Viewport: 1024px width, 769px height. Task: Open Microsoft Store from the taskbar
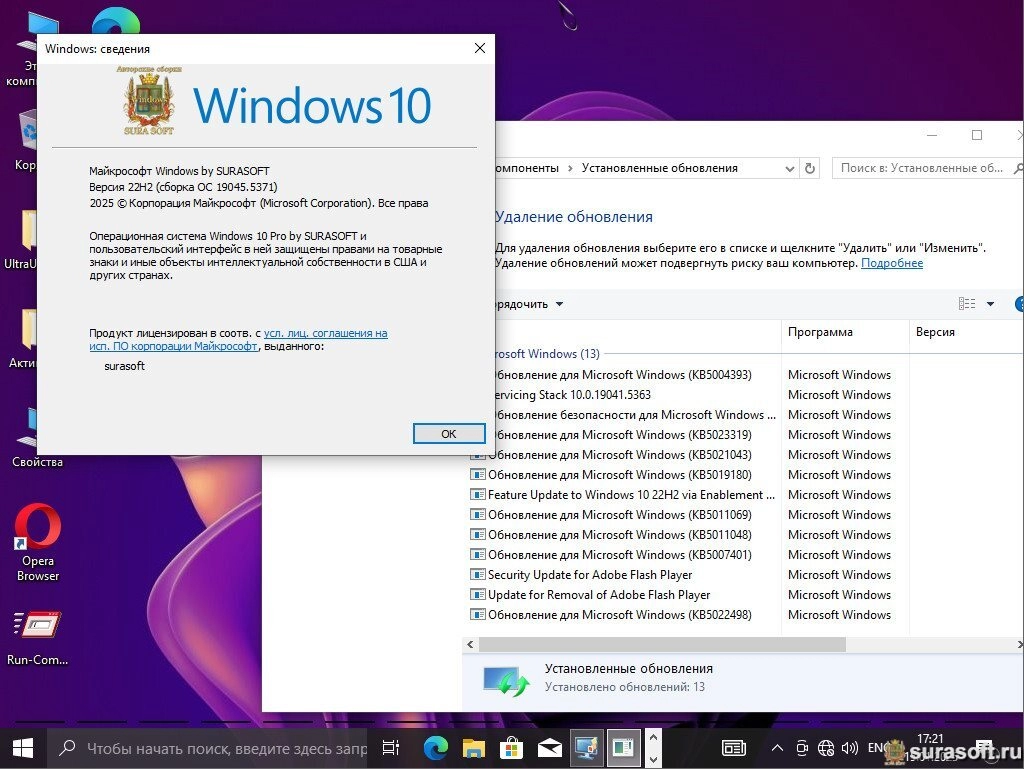point(511,747)
